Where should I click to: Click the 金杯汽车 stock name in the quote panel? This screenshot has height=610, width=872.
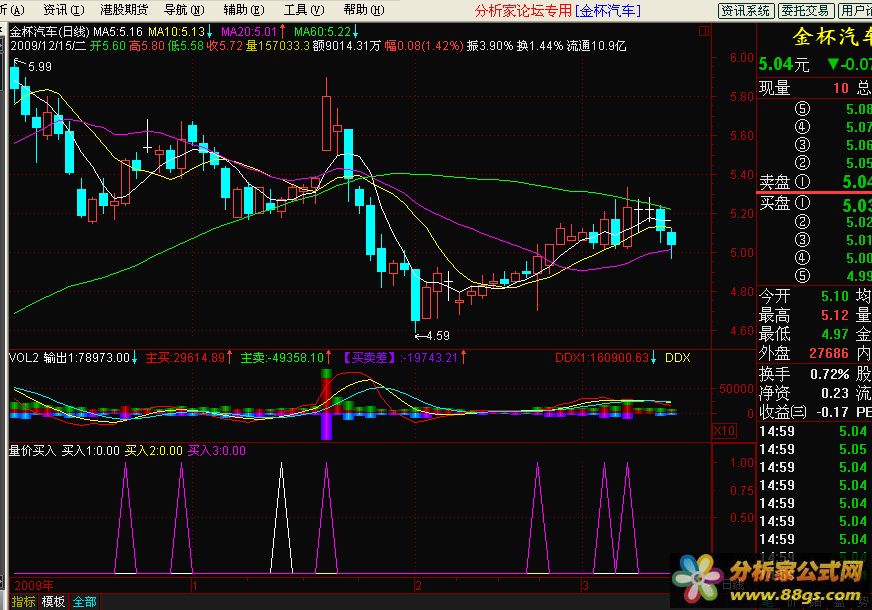[831, 37]
